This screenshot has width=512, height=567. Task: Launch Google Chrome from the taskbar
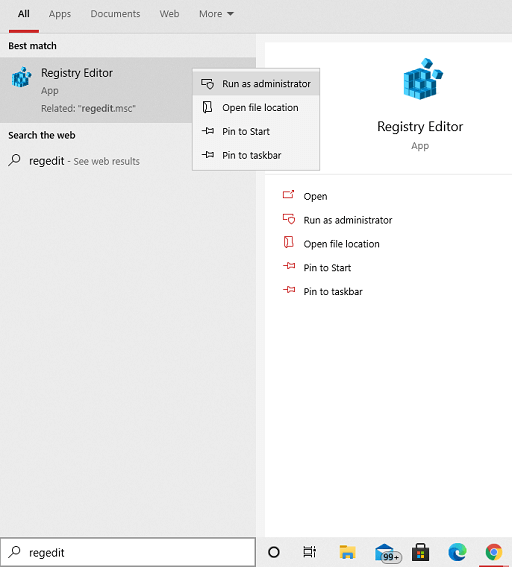point(494,552)
